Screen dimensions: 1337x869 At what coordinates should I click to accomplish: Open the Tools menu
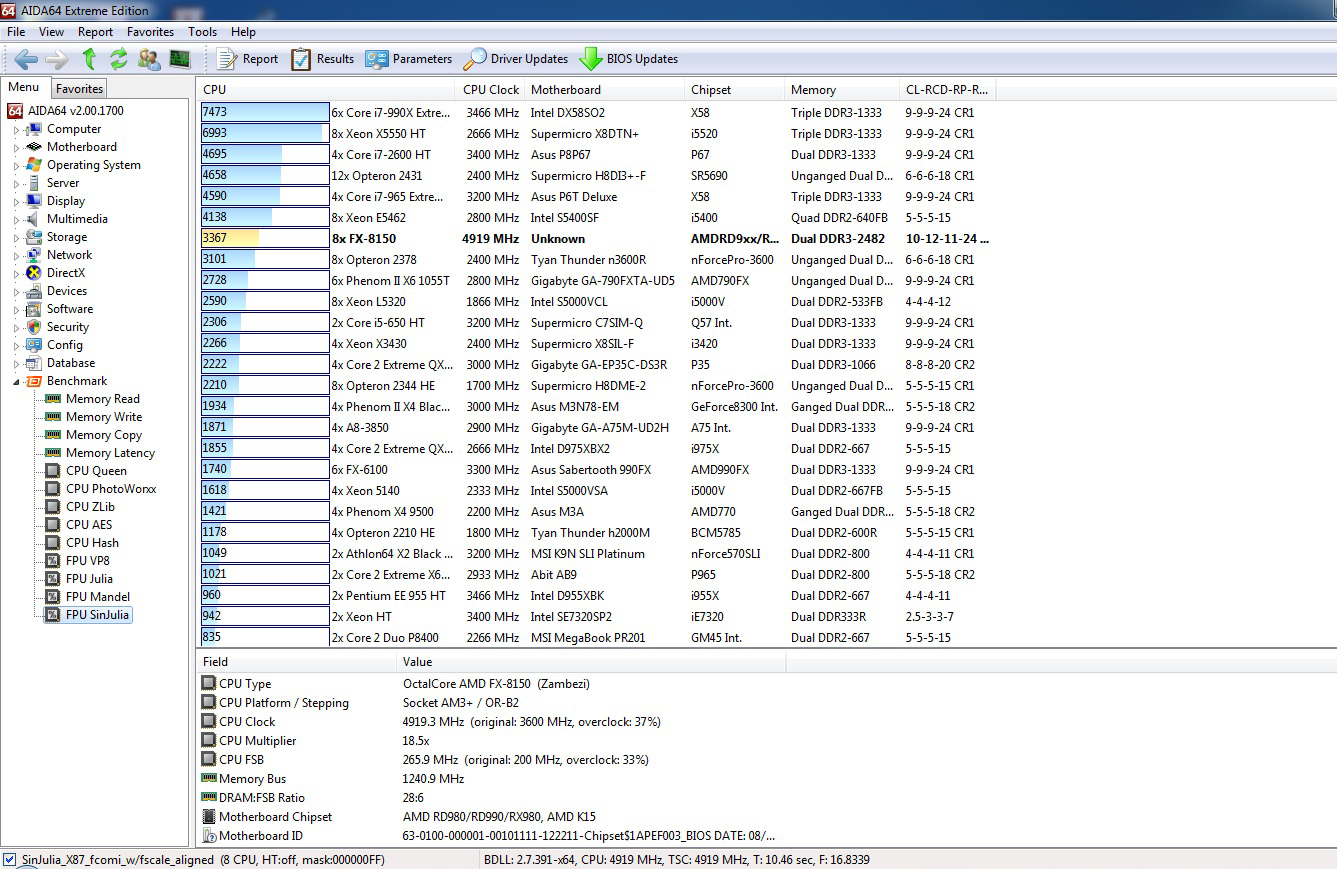(x=202, y=32)
